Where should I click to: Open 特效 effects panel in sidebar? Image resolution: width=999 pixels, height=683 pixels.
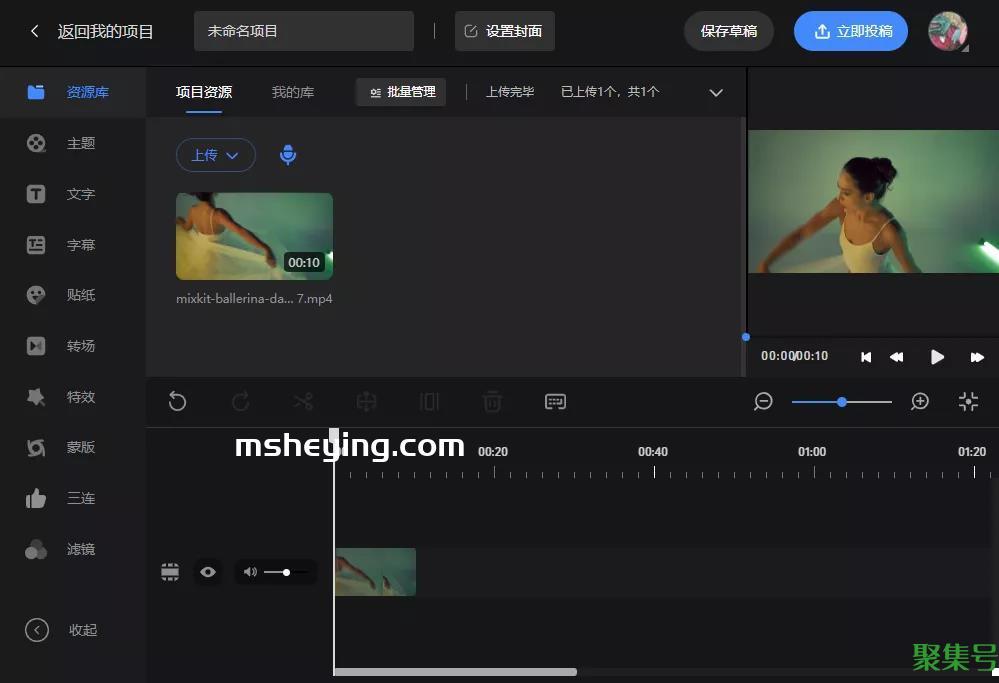(73, 397)
